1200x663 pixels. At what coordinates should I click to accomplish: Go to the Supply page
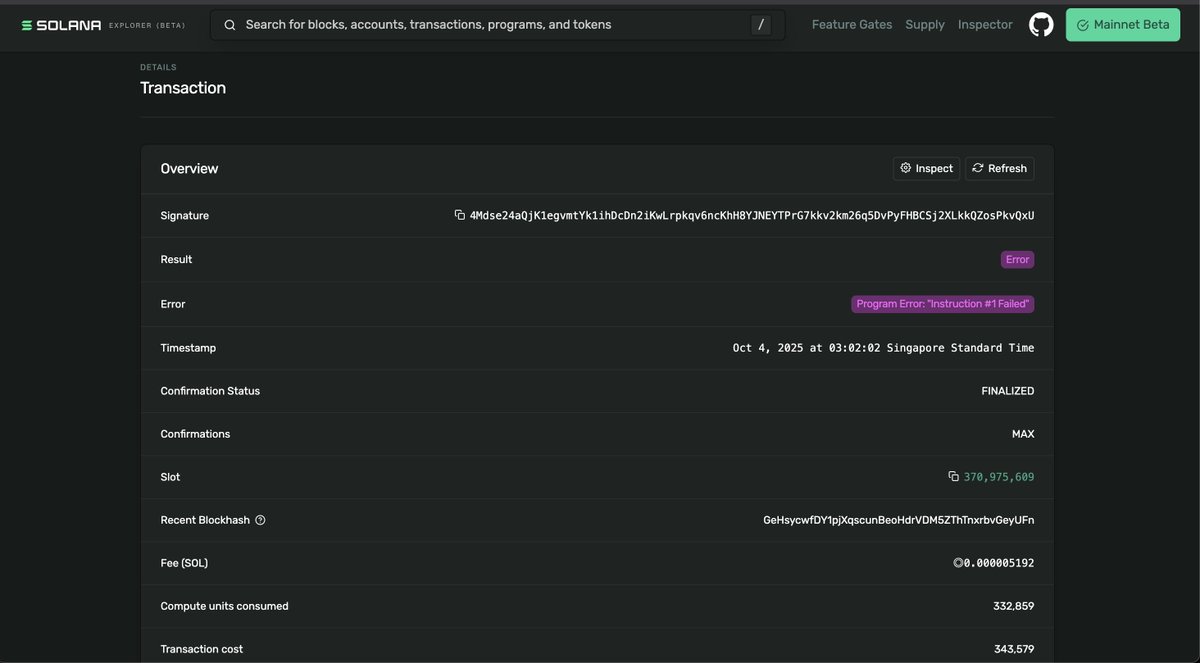(x=925, y=25)
